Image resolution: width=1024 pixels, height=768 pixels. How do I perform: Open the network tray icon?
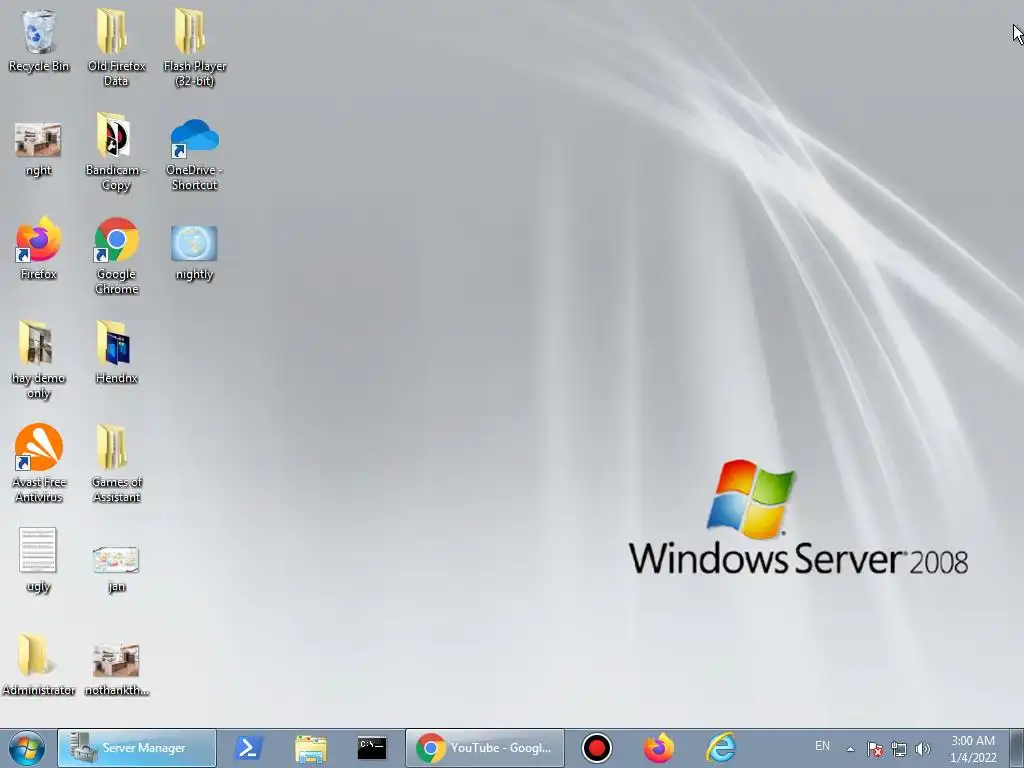point(899,749)
